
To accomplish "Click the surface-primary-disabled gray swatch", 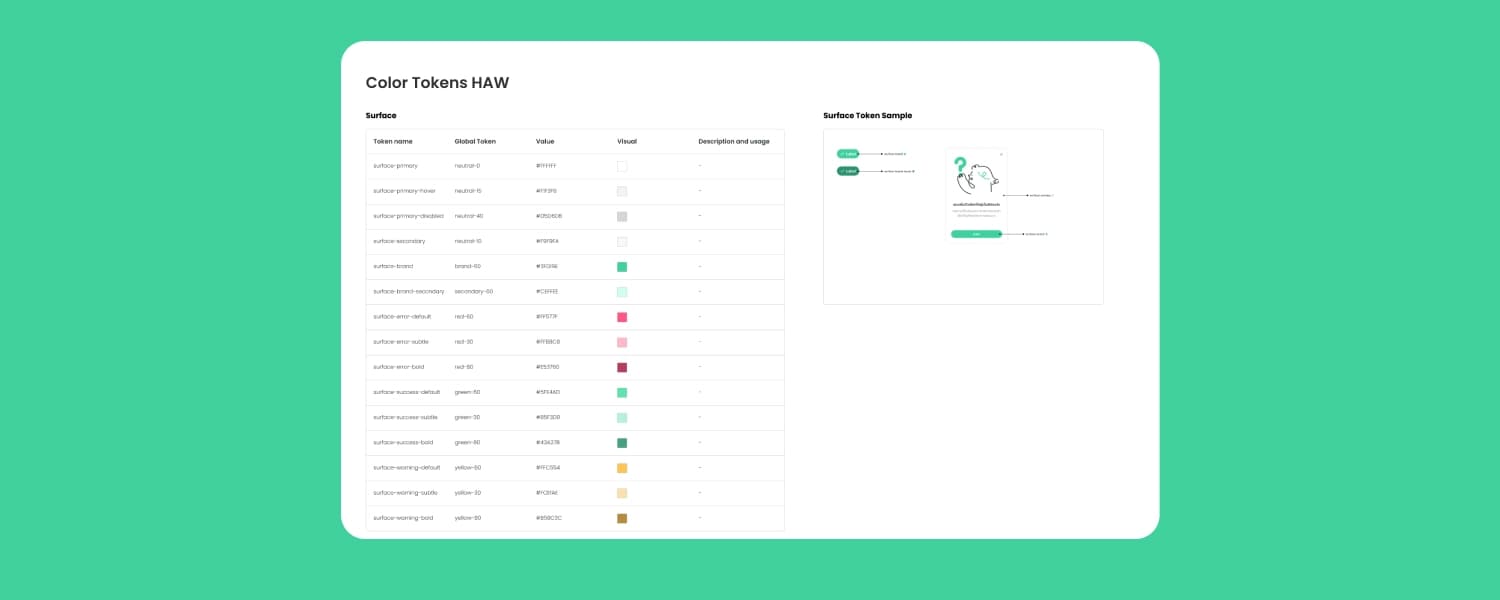I will (622, 216).
